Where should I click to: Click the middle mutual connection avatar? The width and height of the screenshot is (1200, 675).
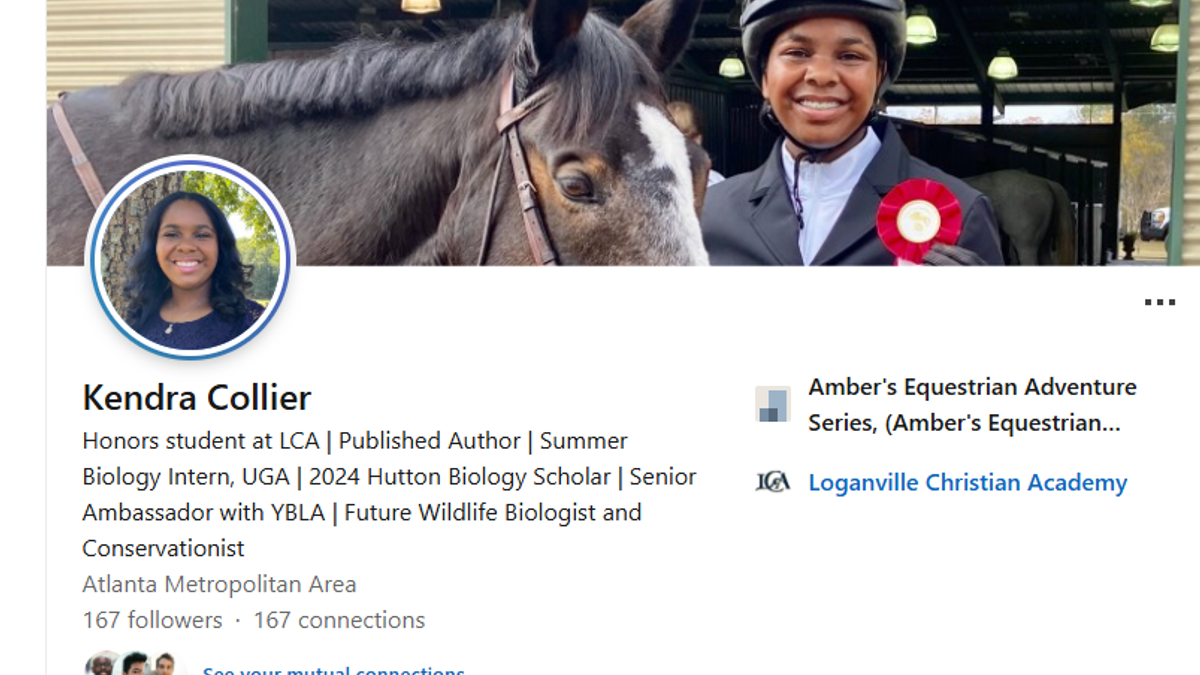[135, 666]
